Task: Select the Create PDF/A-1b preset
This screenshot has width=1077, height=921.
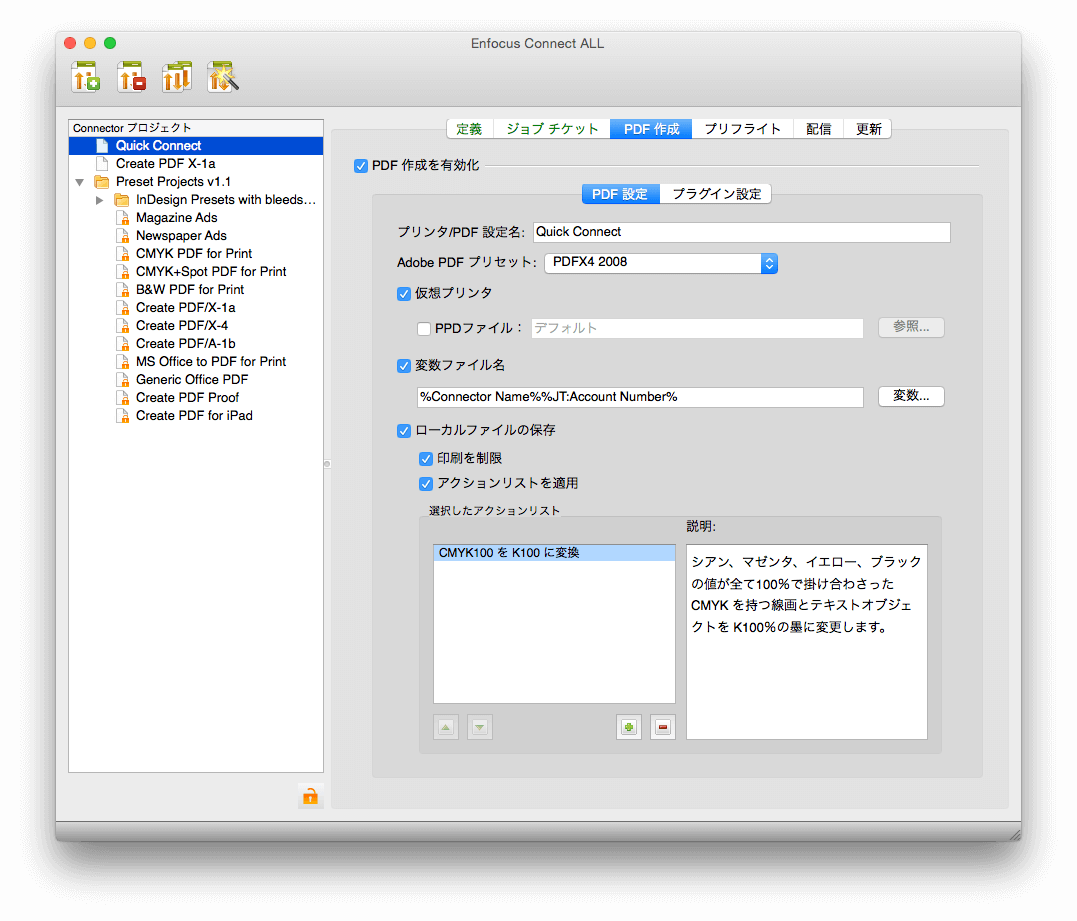Action: pyautogui.click(x=185, y=343)
